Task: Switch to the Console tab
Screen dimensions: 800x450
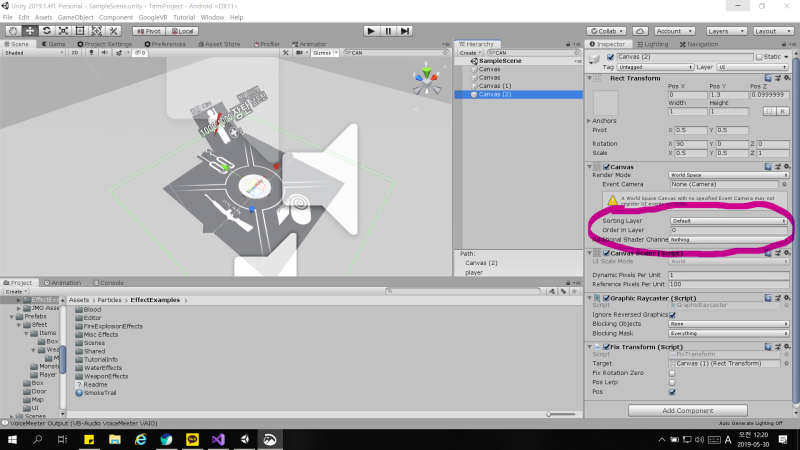Action: pos(109,283)
